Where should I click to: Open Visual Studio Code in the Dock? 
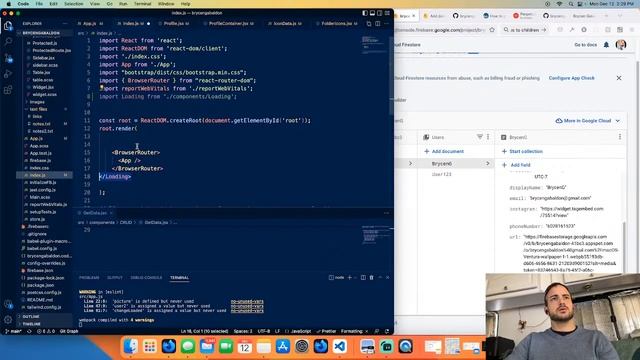click(x=340, y=347)
